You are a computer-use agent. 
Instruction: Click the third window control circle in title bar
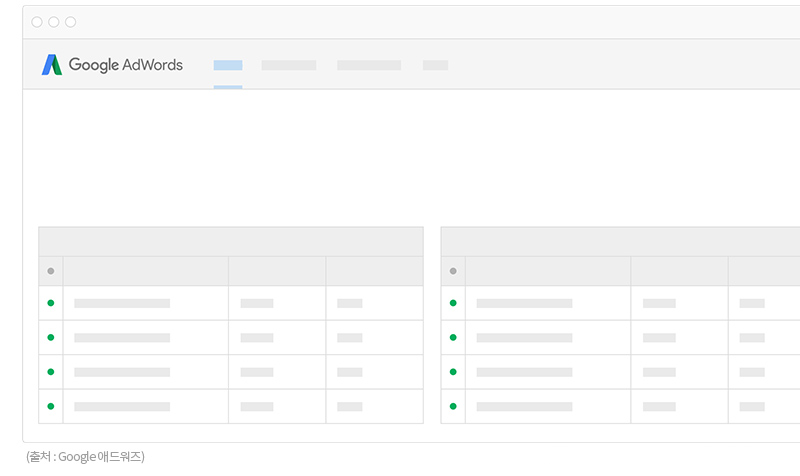(x=70, y=22)
